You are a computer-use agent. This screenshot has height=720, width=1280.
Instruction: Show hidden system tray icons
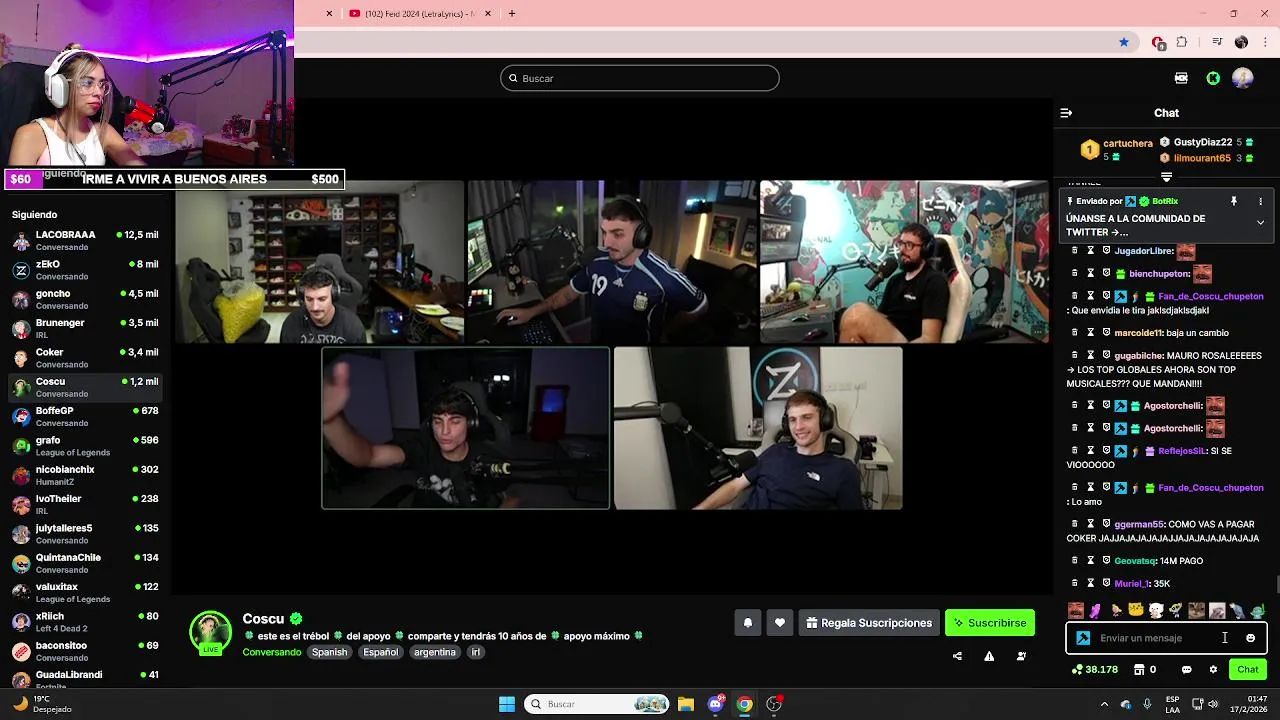(1107, 704)
